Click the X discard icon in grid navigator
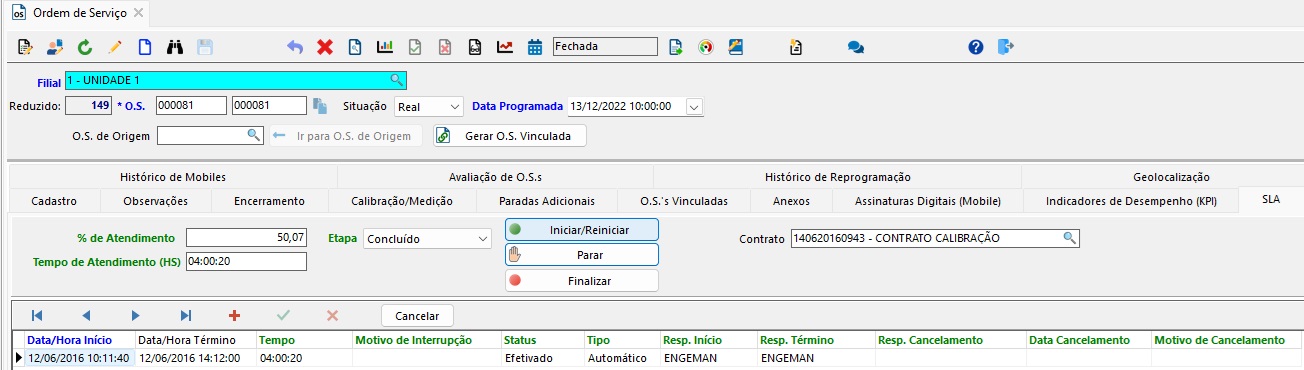Image resolution: width=1304 pixels, height=370 pixels. point(333,315)
